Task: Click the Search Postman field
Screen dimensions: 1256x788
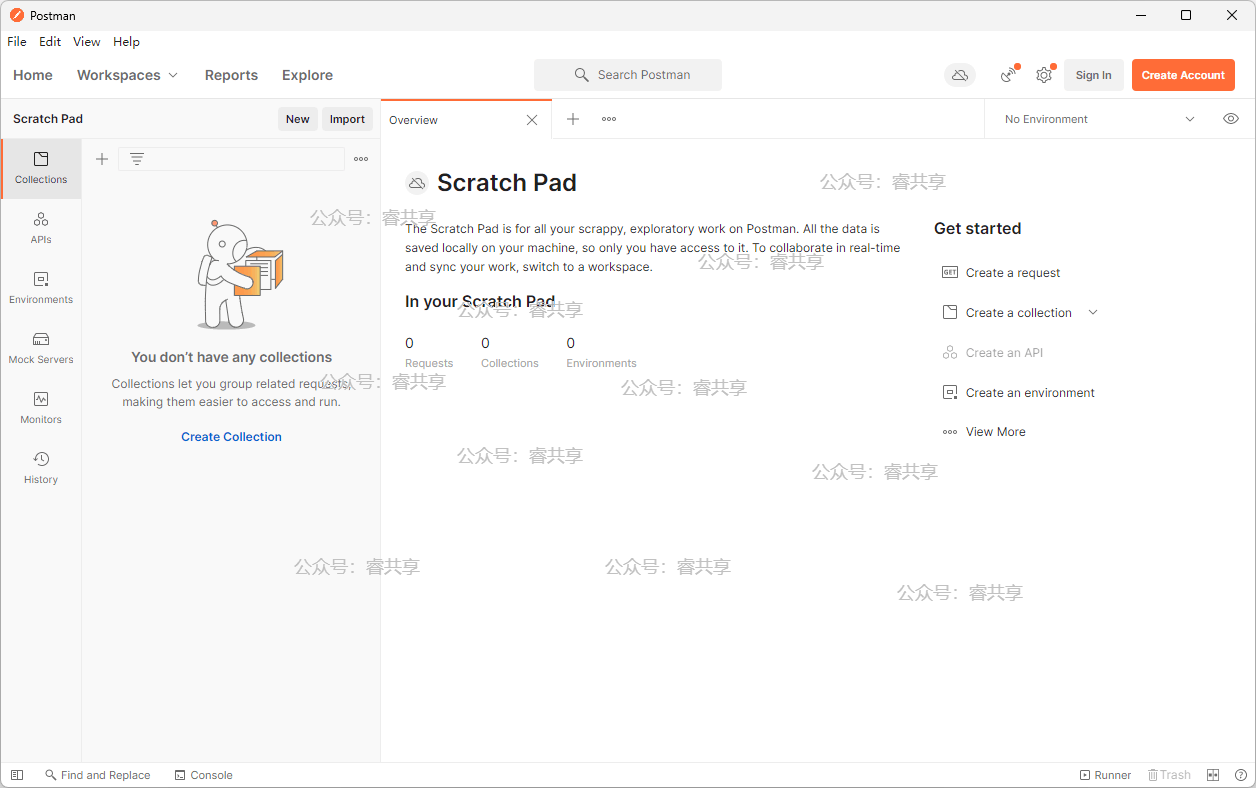Action: tap(628, 75)
